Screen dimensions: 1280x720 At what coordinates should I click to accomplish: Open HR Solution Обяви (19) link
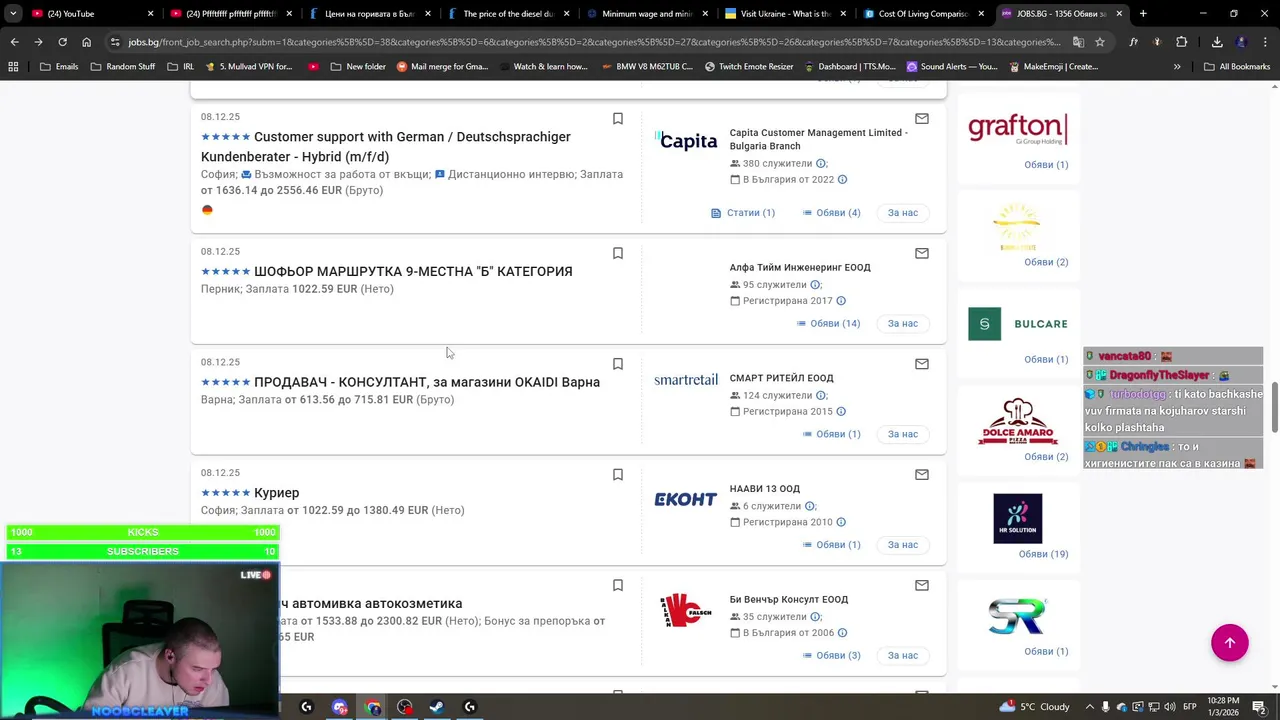coord(1043,554)
